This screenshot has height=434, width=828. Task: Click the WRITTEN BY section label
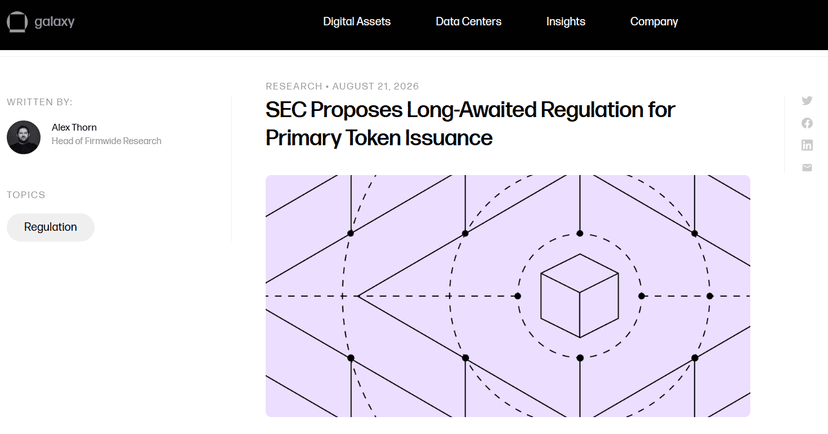(40, 102)
